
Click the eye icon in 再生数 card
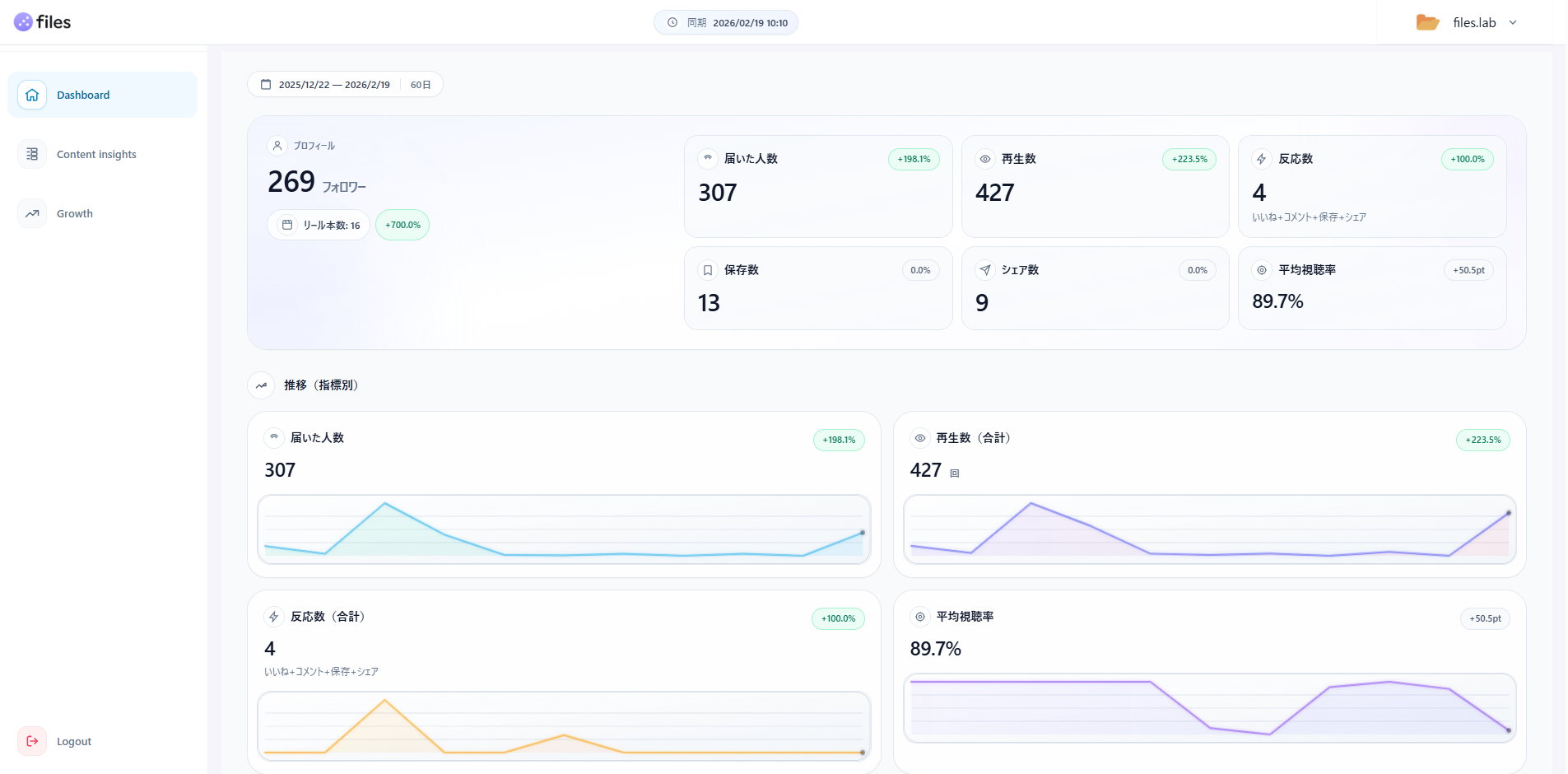click(984, 159)
